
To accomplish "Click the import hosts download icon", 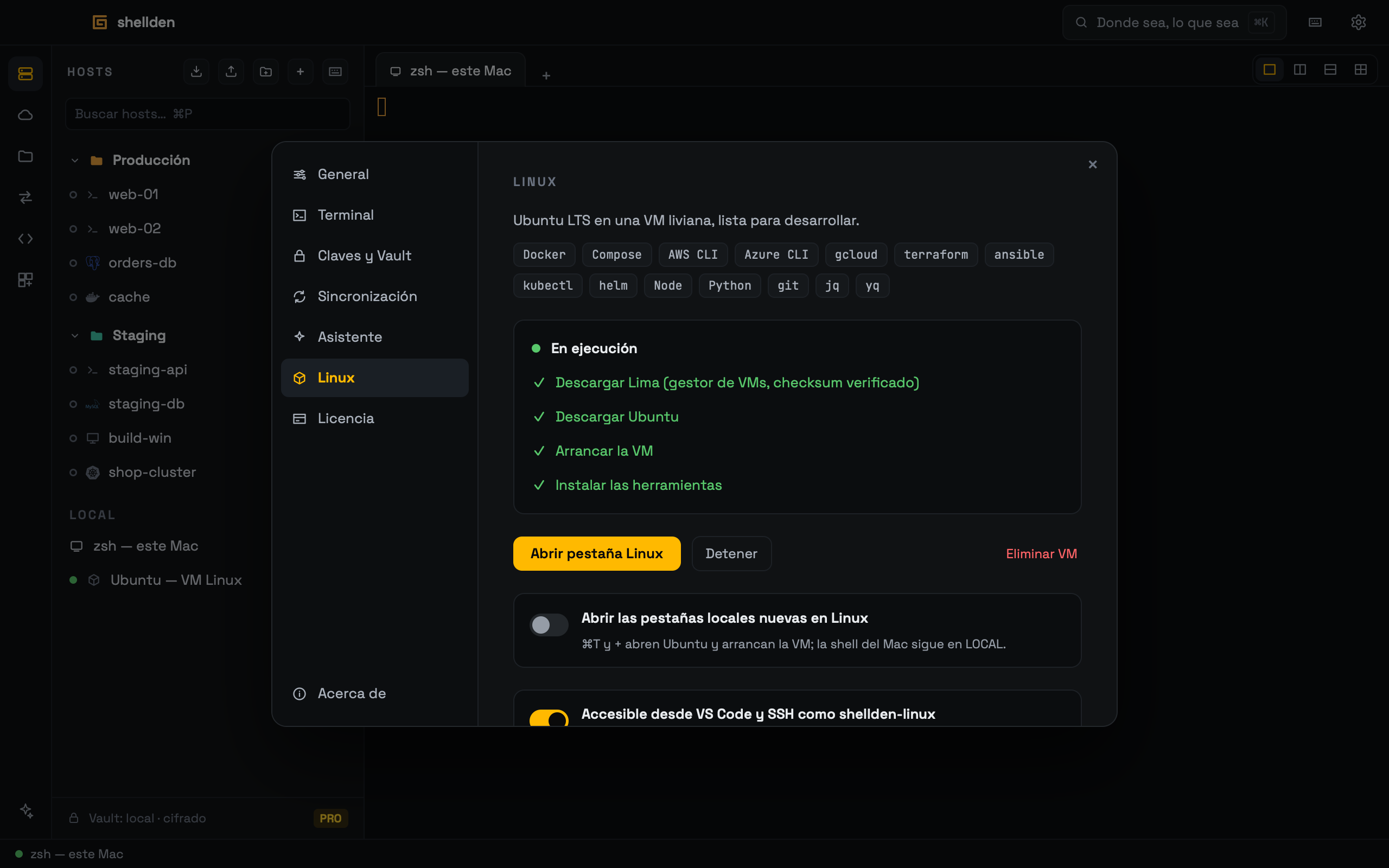I will click(196, 71).
